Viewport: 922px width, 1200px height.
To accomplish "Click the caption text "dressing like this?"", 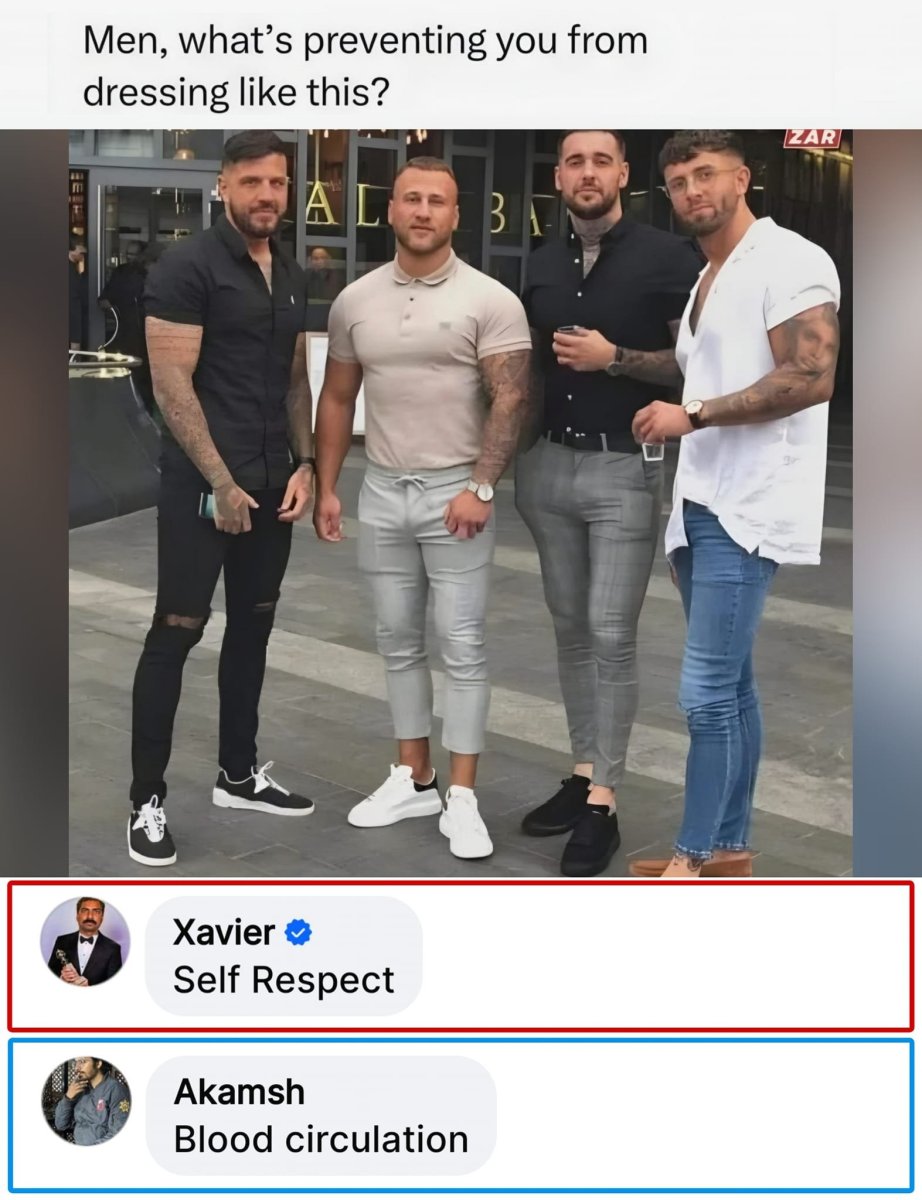I will click(x=236, y=93).
